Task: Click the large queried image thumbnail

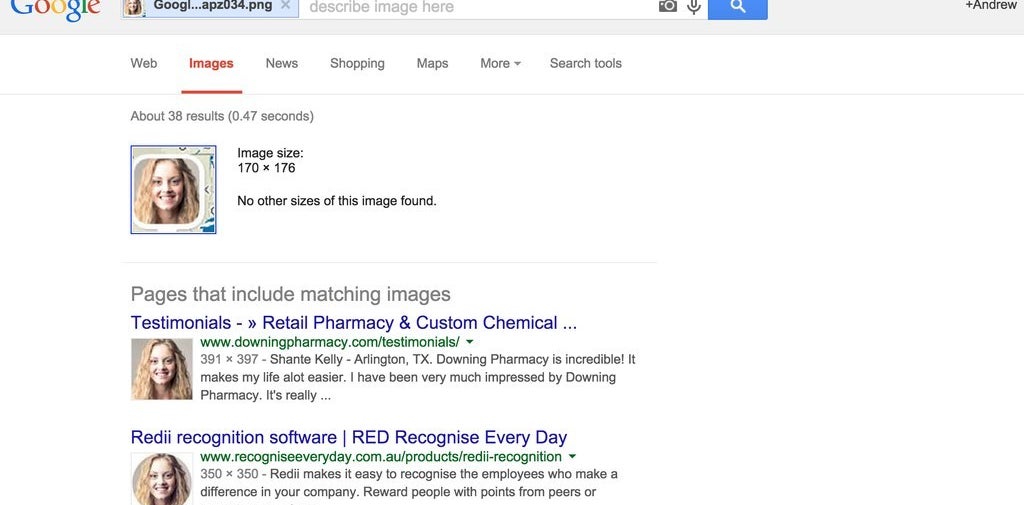Action: tap(173, 189)
